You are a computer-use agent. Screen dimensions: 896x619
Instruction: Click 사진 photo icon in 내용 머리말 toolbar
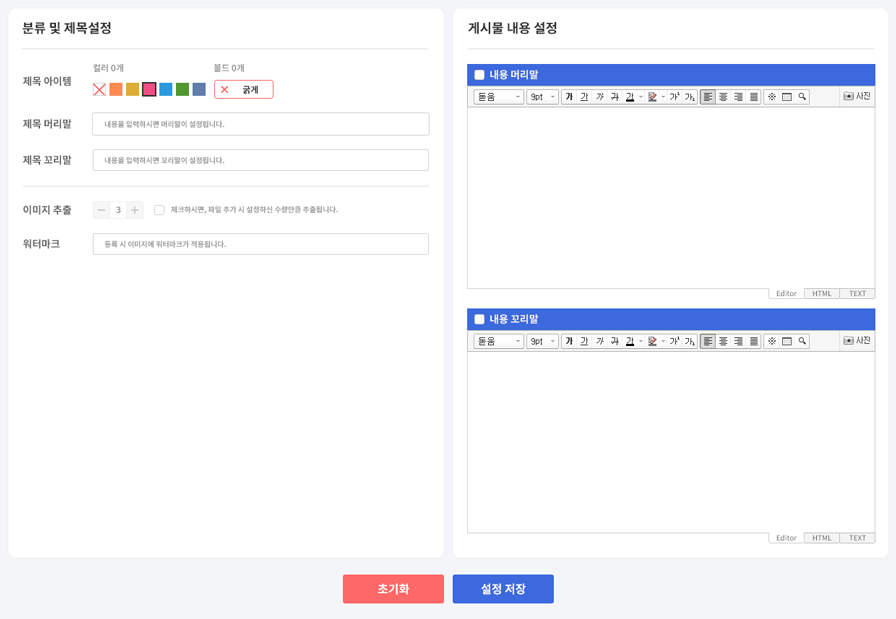coord(856,97)
